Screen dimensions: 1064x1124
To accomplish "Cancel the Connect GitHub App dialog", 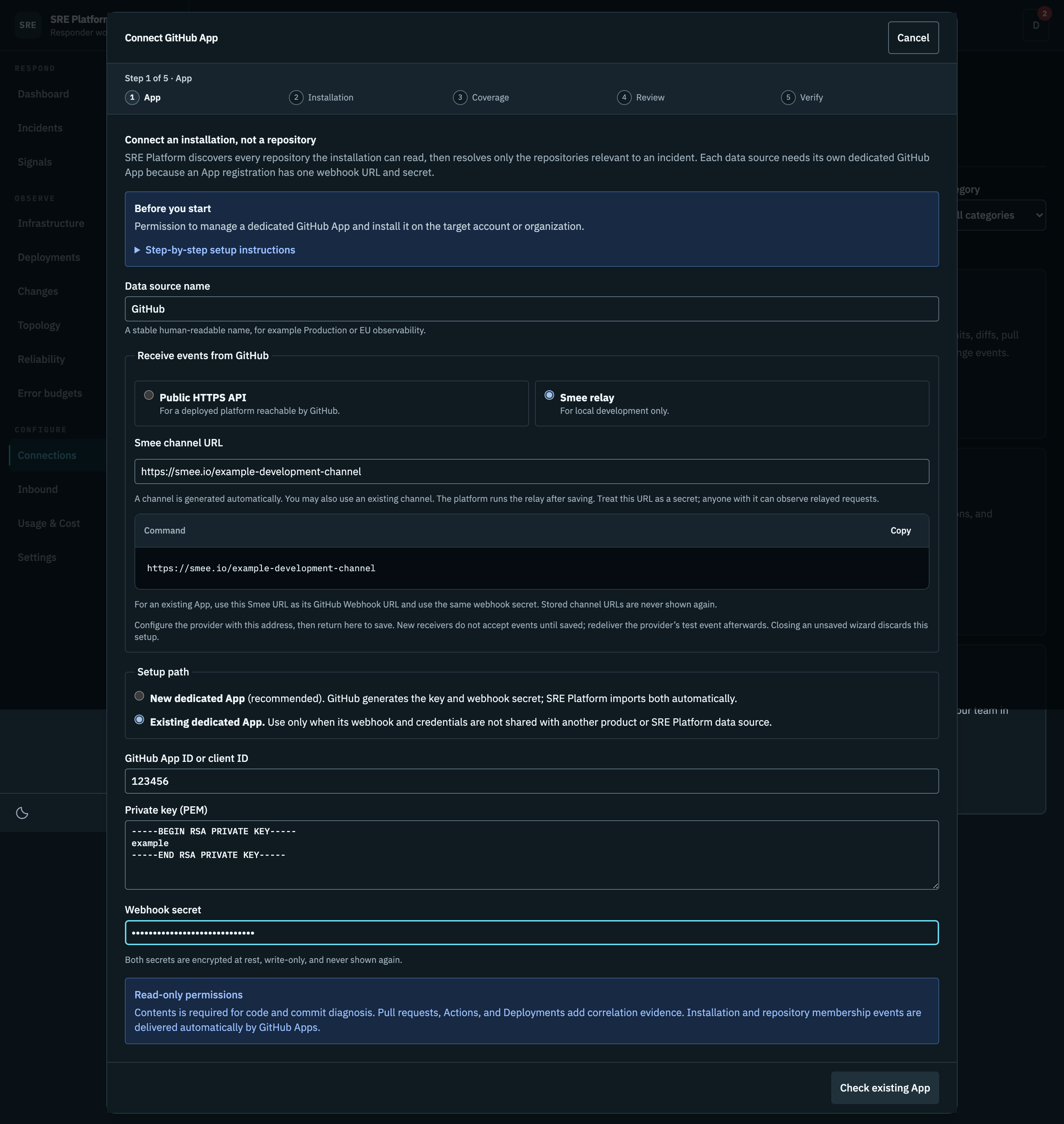I will [x=913, y=38].
